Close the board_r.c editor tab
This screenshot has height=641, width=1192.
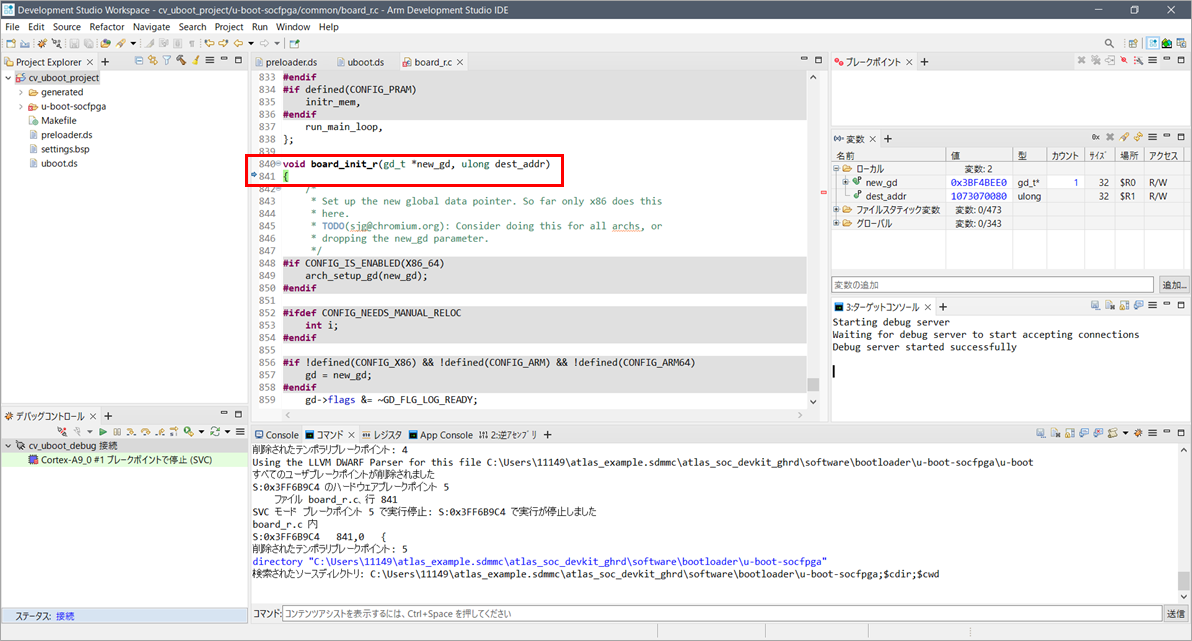460,62
